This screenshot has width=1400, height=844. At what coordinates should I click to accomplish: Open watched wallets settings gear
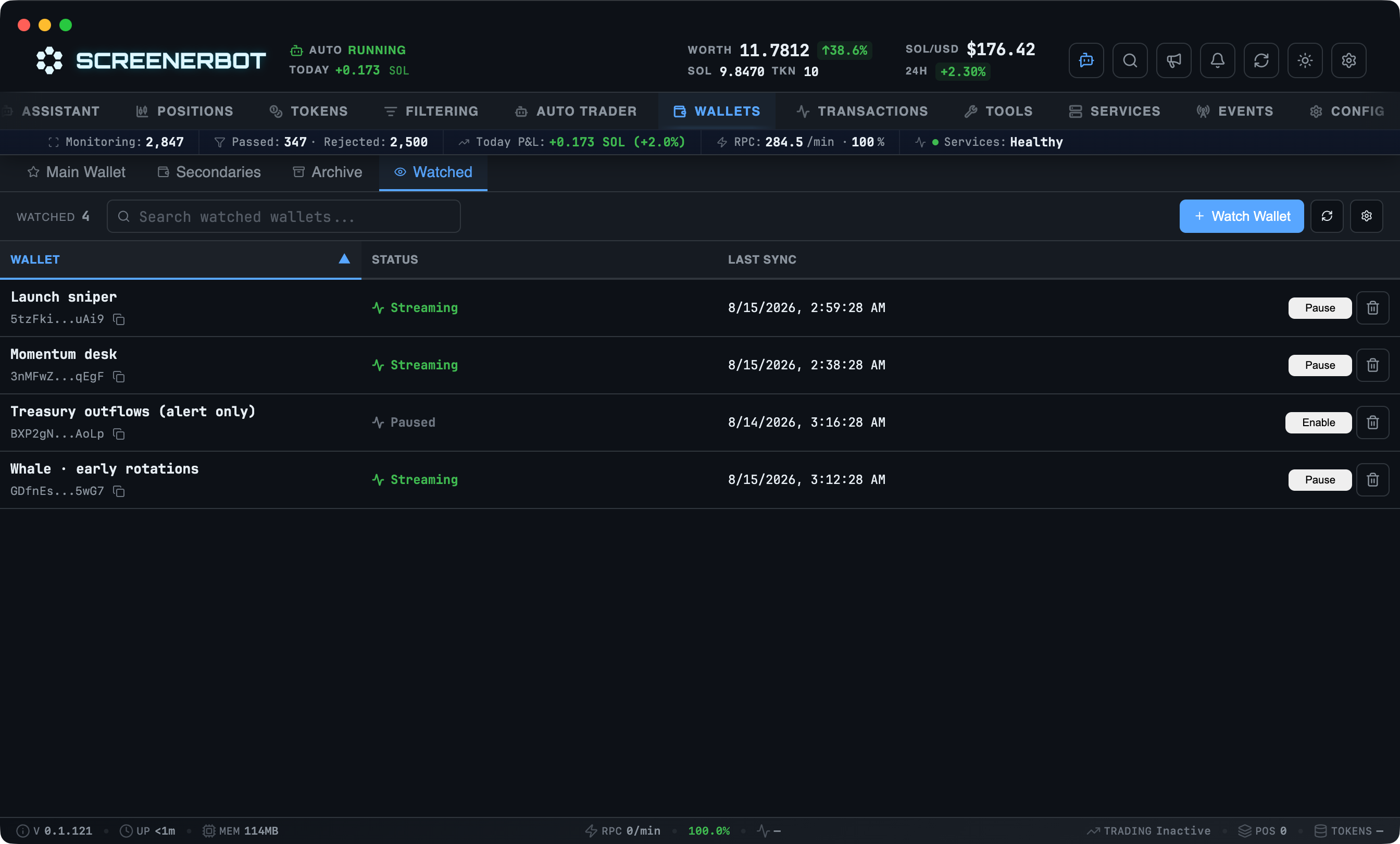(1367, 216)
